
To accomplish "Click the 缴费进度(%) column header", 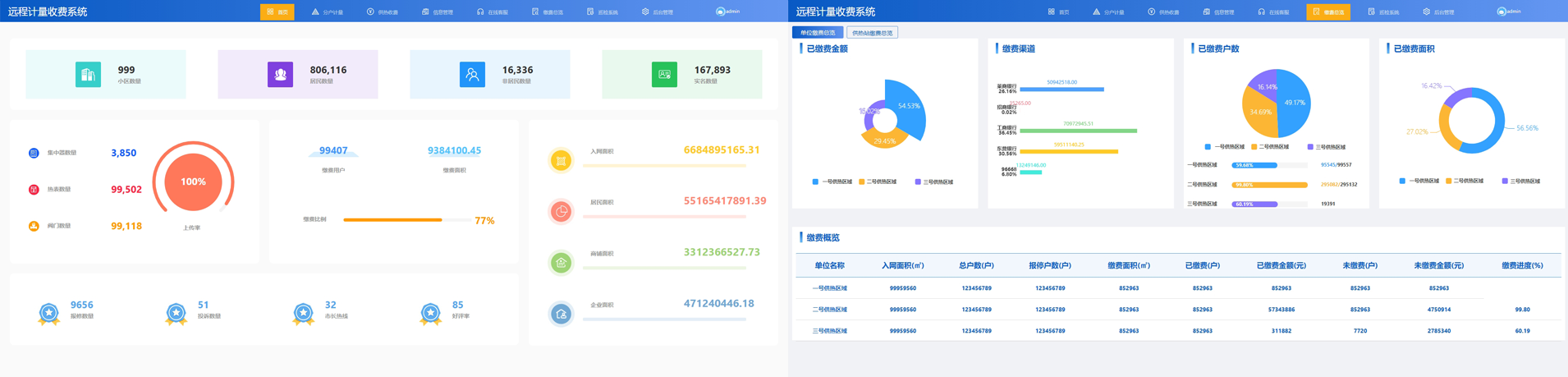I will coord(1522,265).
